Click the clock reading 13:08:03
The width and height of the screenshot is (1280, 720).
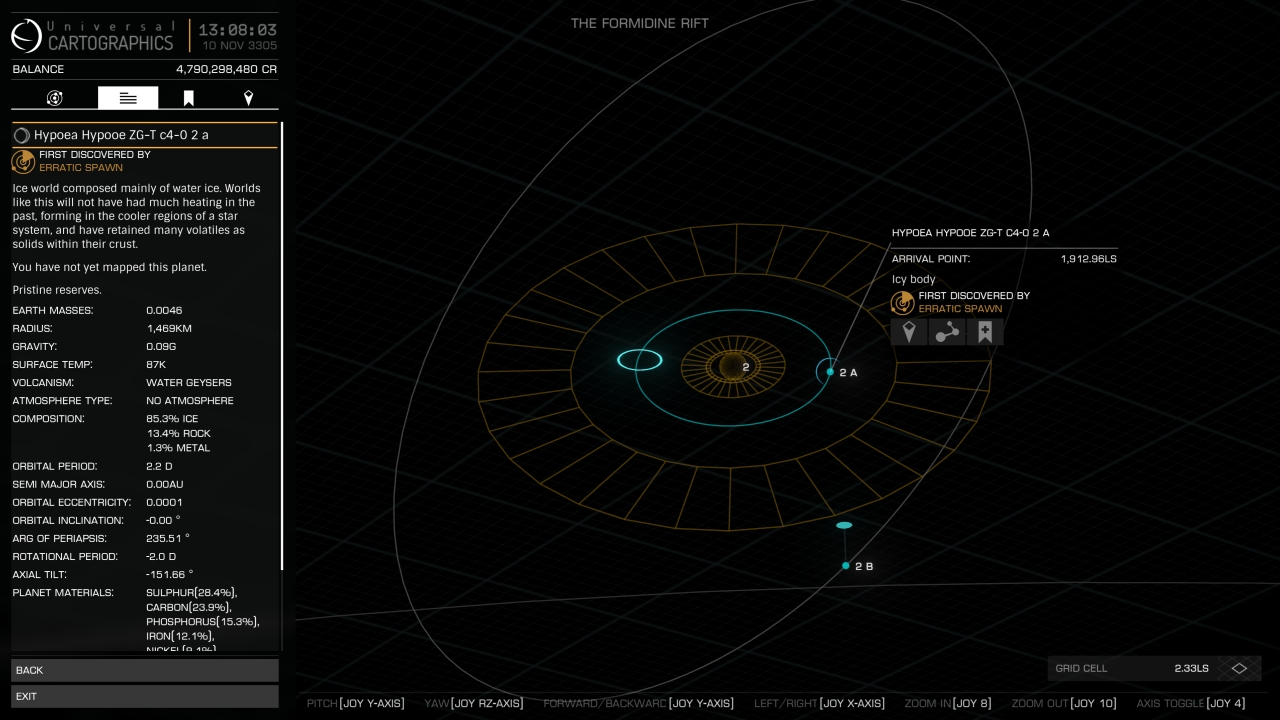(238, 30)
